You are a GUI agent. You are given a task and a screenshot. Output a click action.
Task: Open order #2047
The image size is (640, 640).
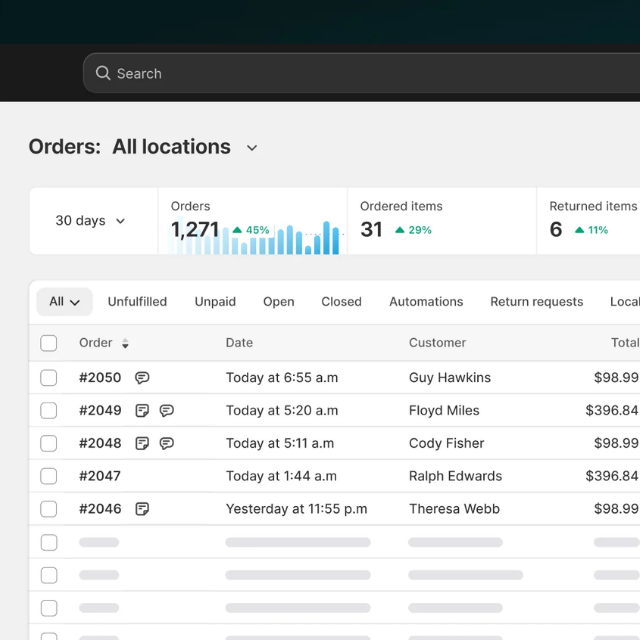pos(100,476)
